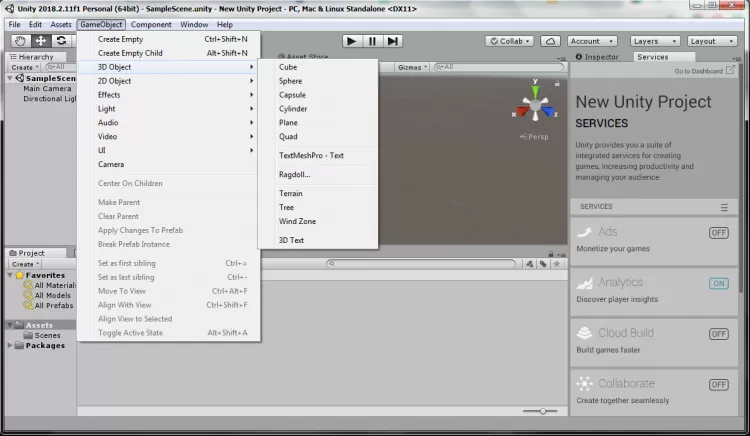Open the Hierarchy Create dropdown
The height and width of the screenshot is (436, 750).
25,67
